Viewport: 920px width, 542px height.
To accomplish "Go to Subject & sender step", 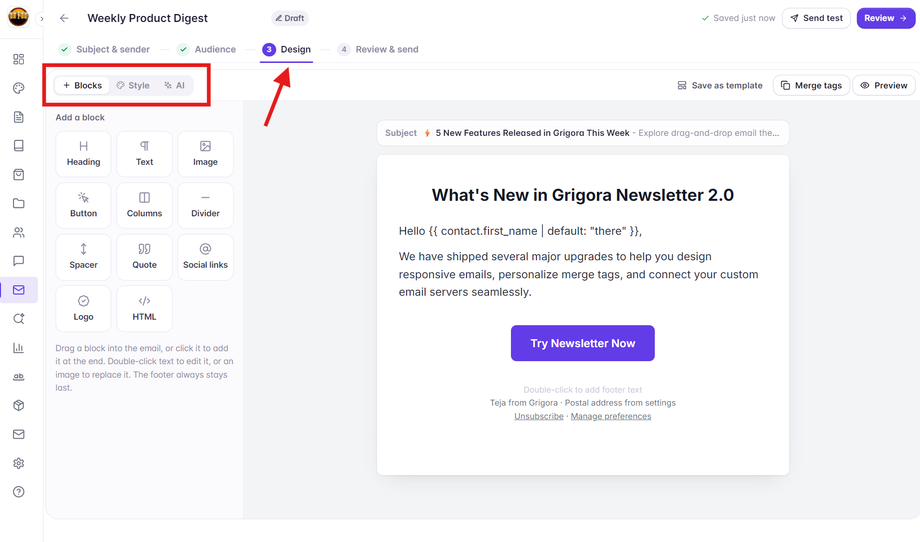I will click(104, 49).
